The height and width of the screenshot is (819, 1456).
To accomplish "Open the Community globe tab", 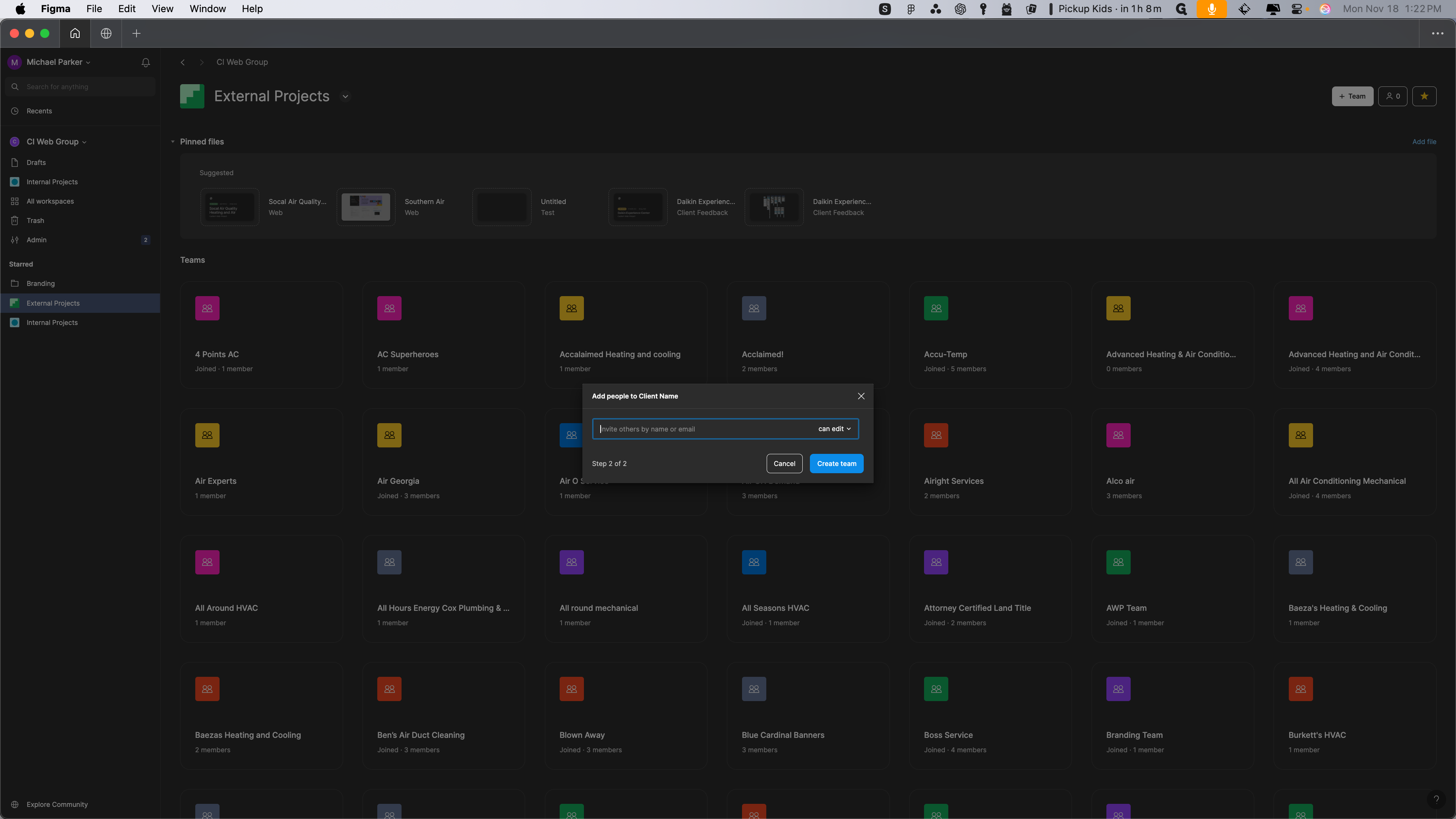I will click(106, 33).
